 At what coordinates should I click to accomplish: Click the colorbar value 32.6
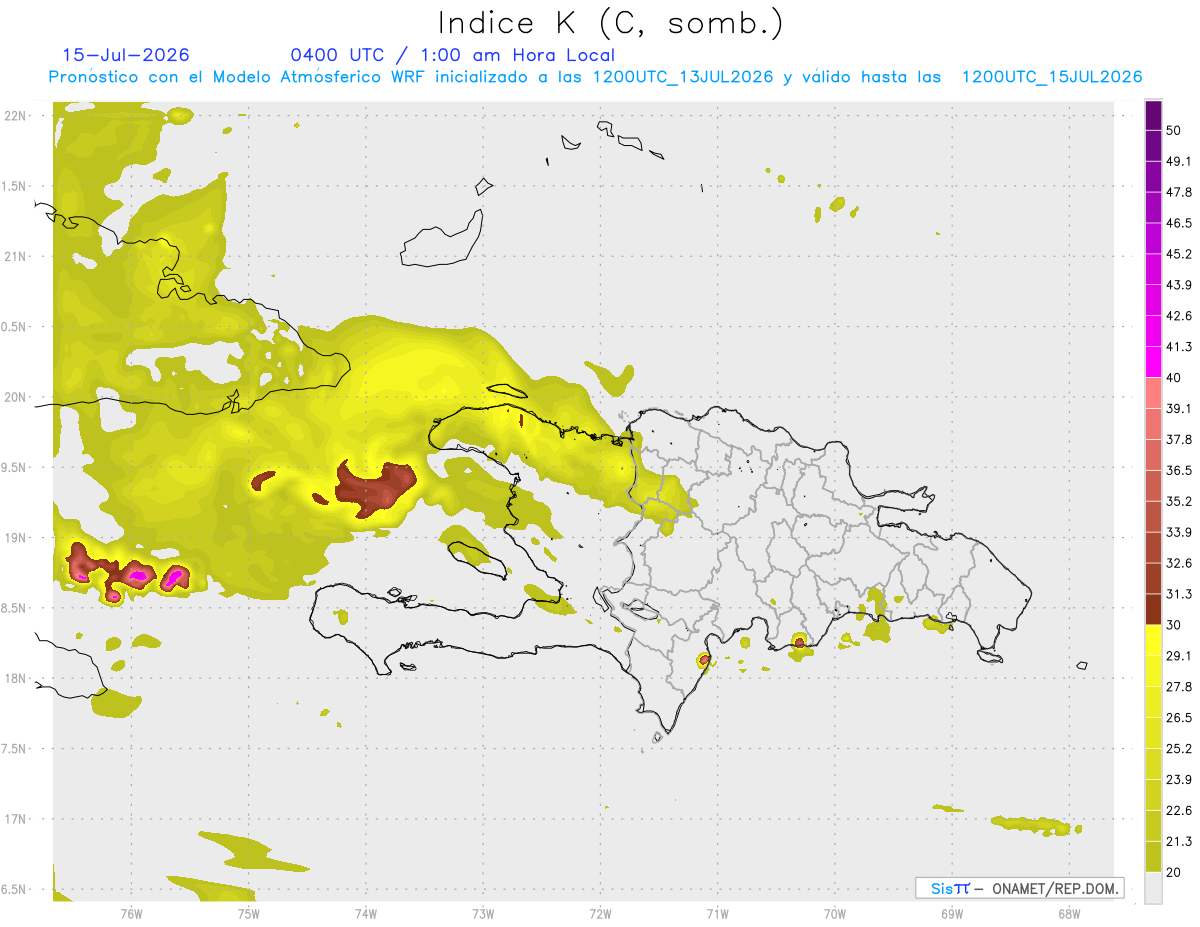1179,563
